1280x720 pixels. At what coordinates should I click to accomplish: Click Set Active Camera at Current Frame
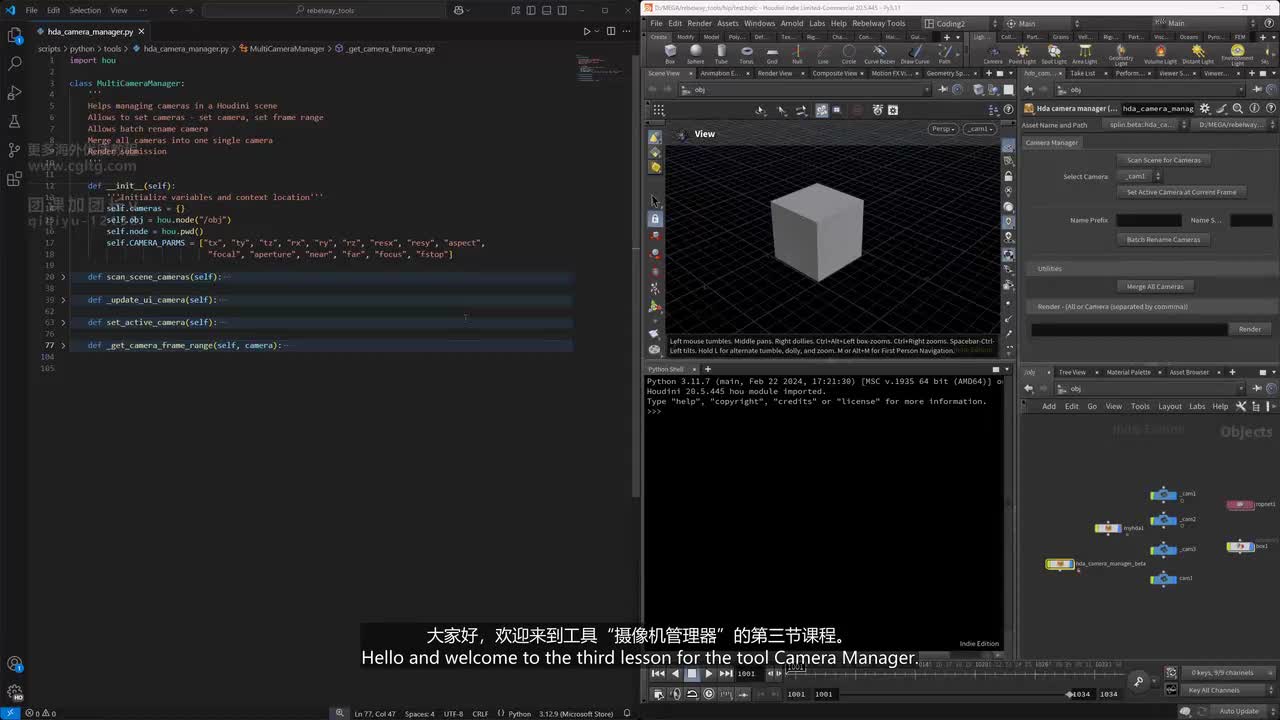[x=1181, y=192]
